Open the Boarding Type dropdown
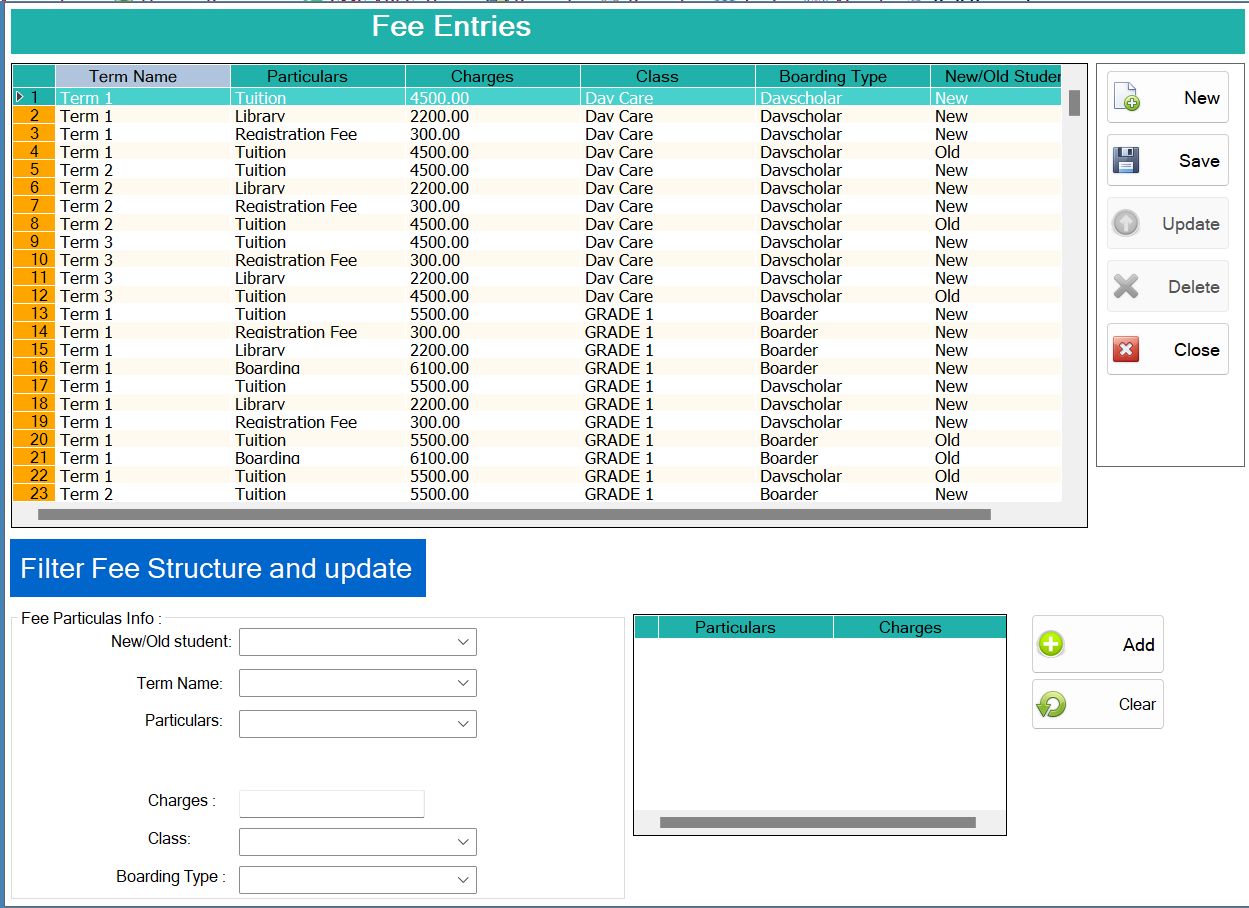1249x908 pixels. tap(462, 880)
